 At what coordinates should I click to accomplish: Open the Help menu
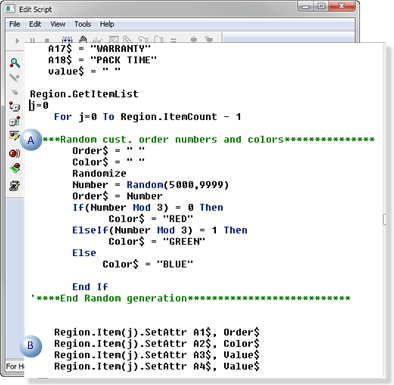click(107, 24)
